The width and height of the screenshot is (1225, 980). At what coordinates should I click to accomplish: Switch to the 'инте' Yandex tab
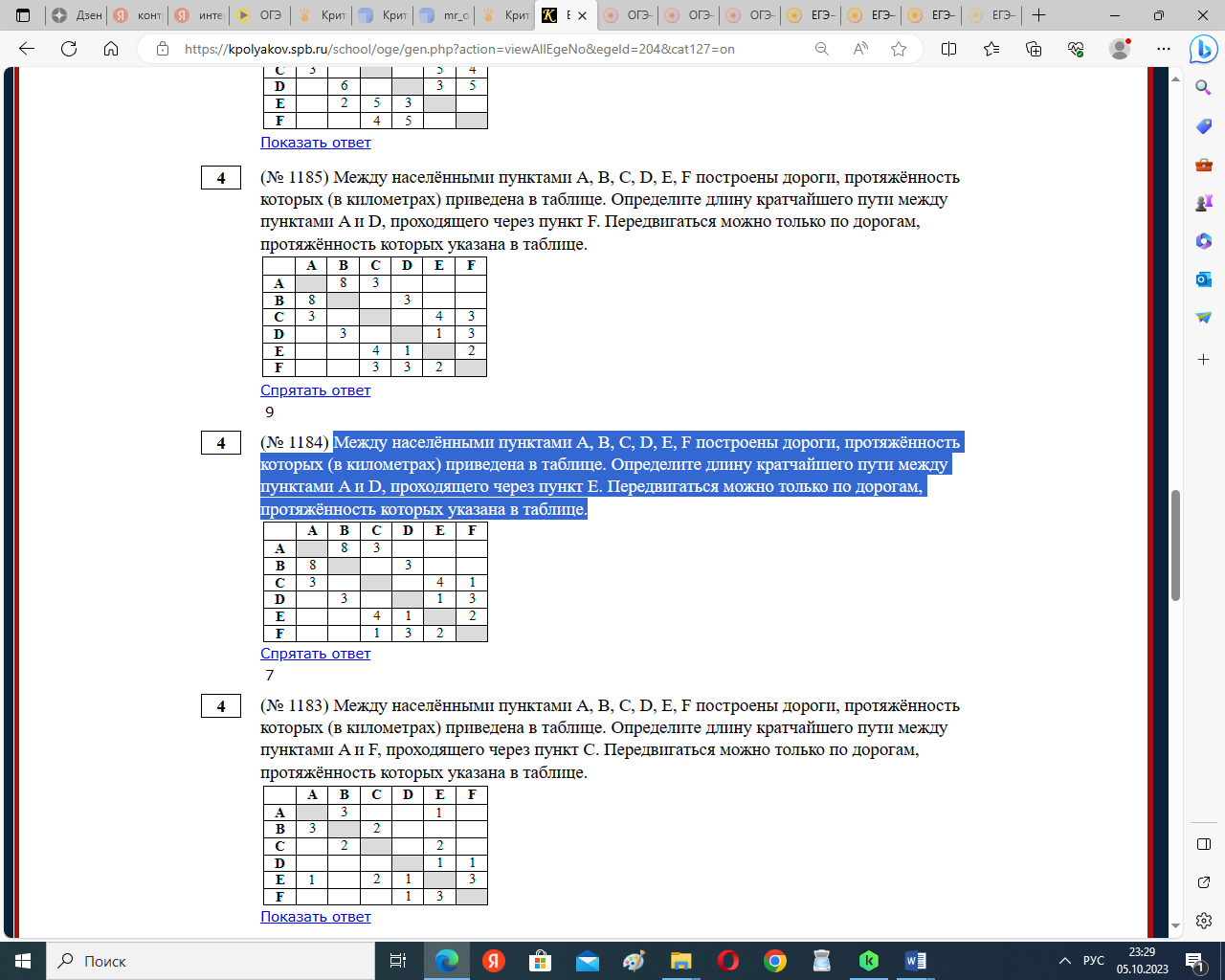[x=198, y=15]
